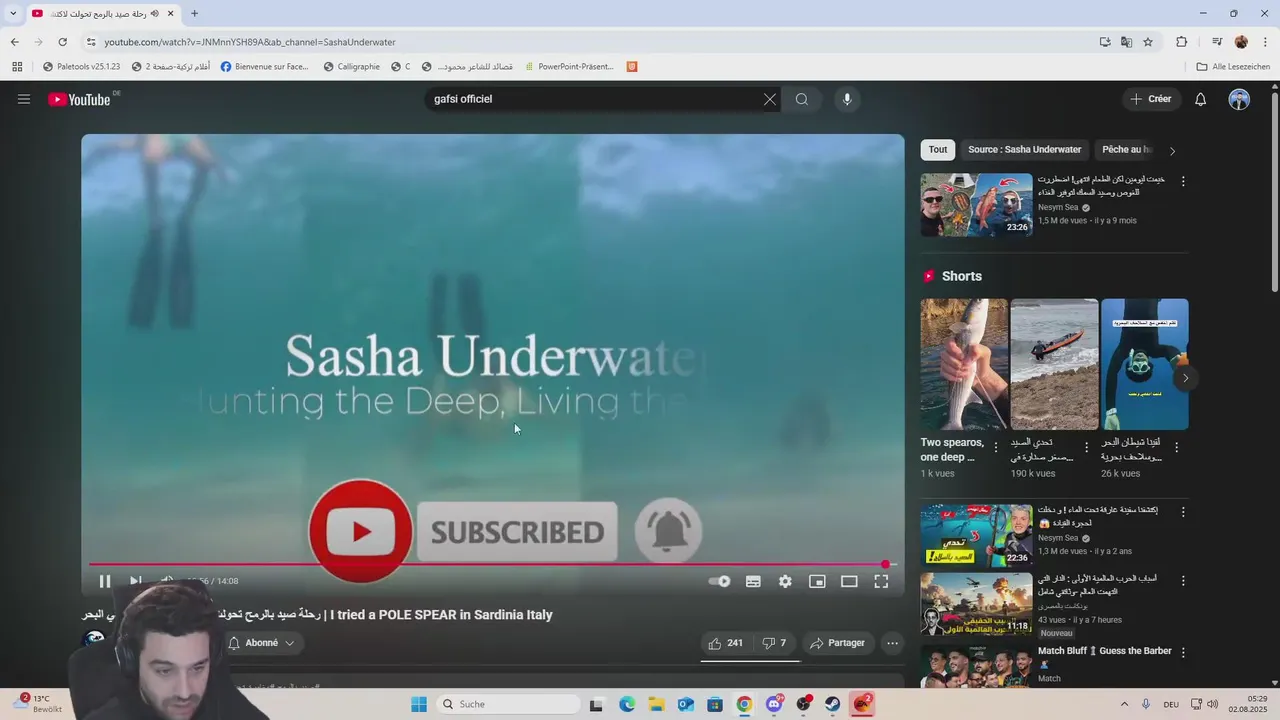Open the Bienvenue sur Face... bookmark

coord(265,67)
